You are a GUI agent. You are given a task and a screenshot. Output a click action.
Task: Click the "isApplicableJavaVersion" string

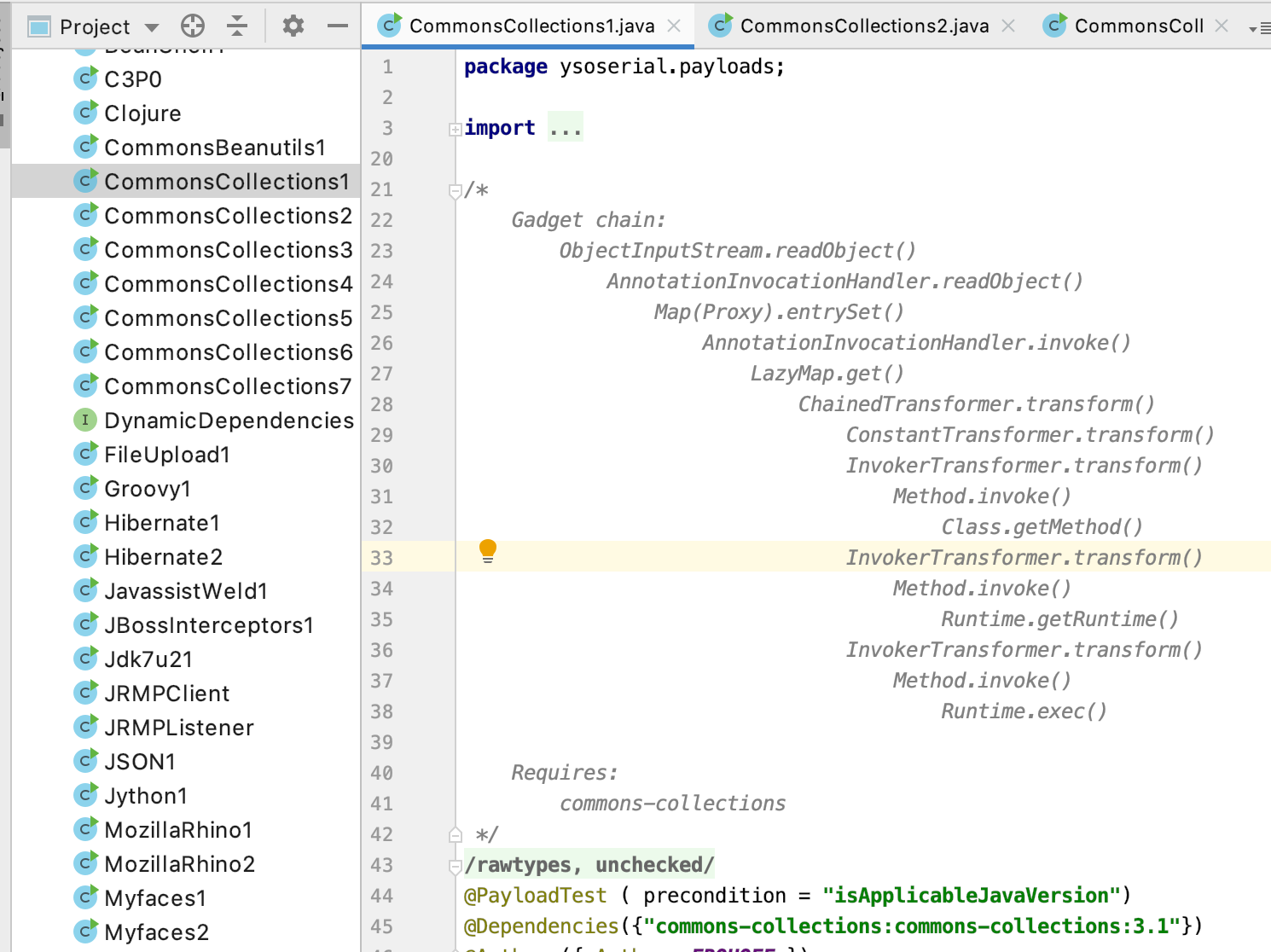971,896
